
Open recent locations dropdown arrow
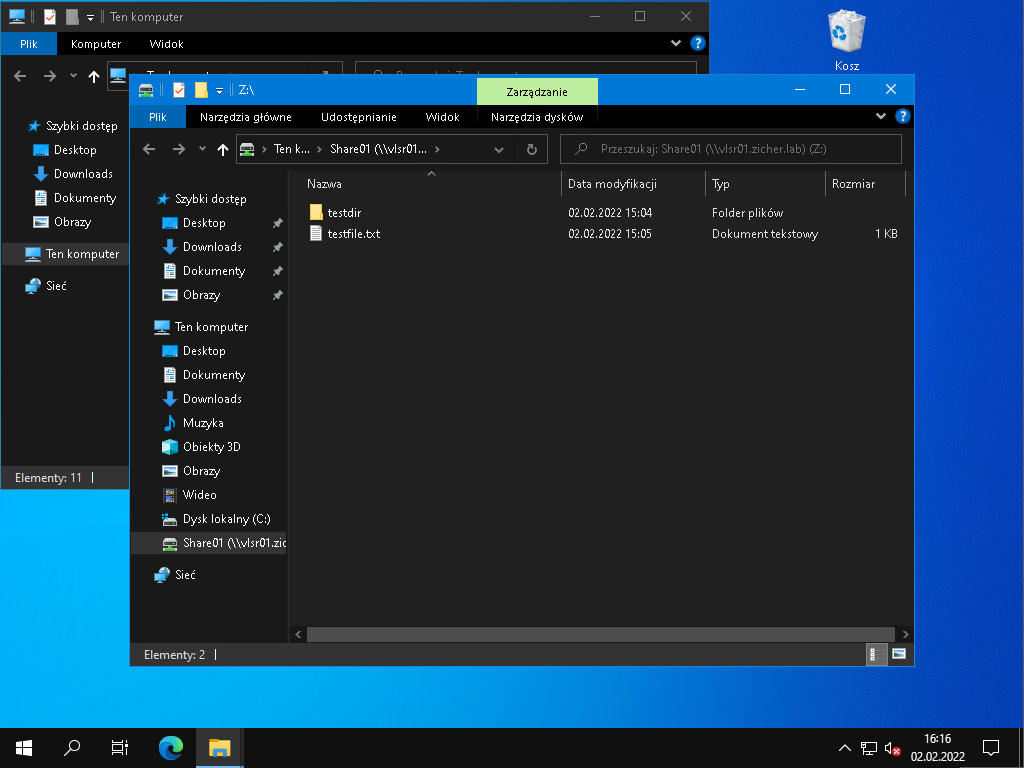click(202, 149)
